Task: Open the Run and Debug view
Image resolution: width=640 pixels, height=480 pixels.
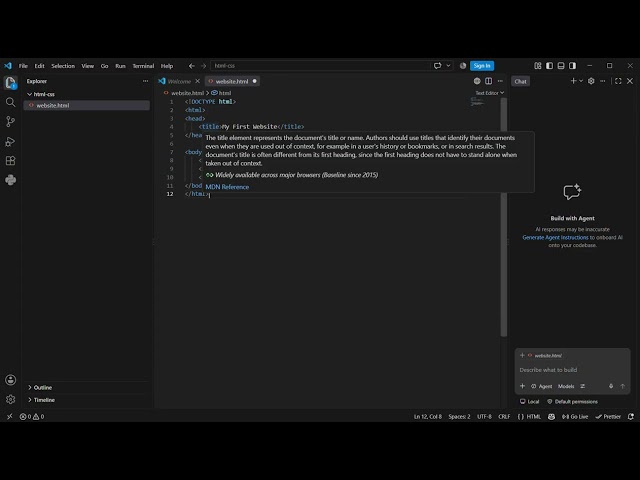Action: click(x=11, y=141)
